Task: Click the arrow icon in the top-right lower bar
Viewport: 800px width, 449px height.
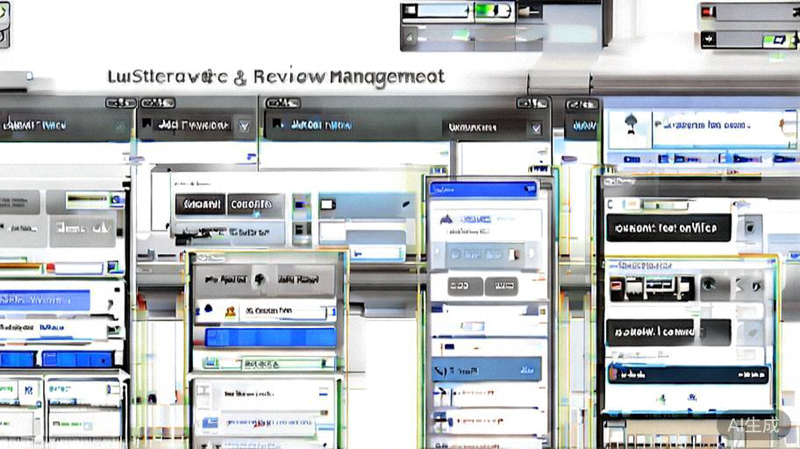Action: (x=708, y=40)
